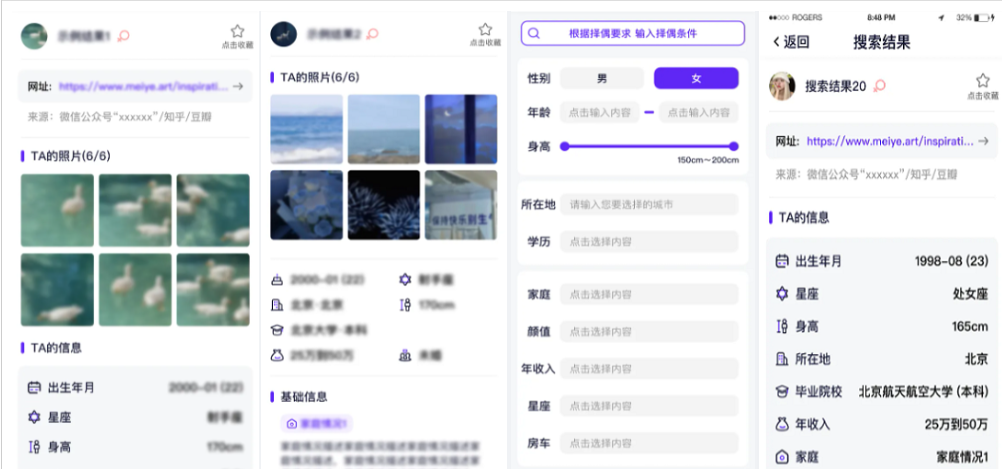Open the first ocean wave photo thumbnail

[306, 129]
